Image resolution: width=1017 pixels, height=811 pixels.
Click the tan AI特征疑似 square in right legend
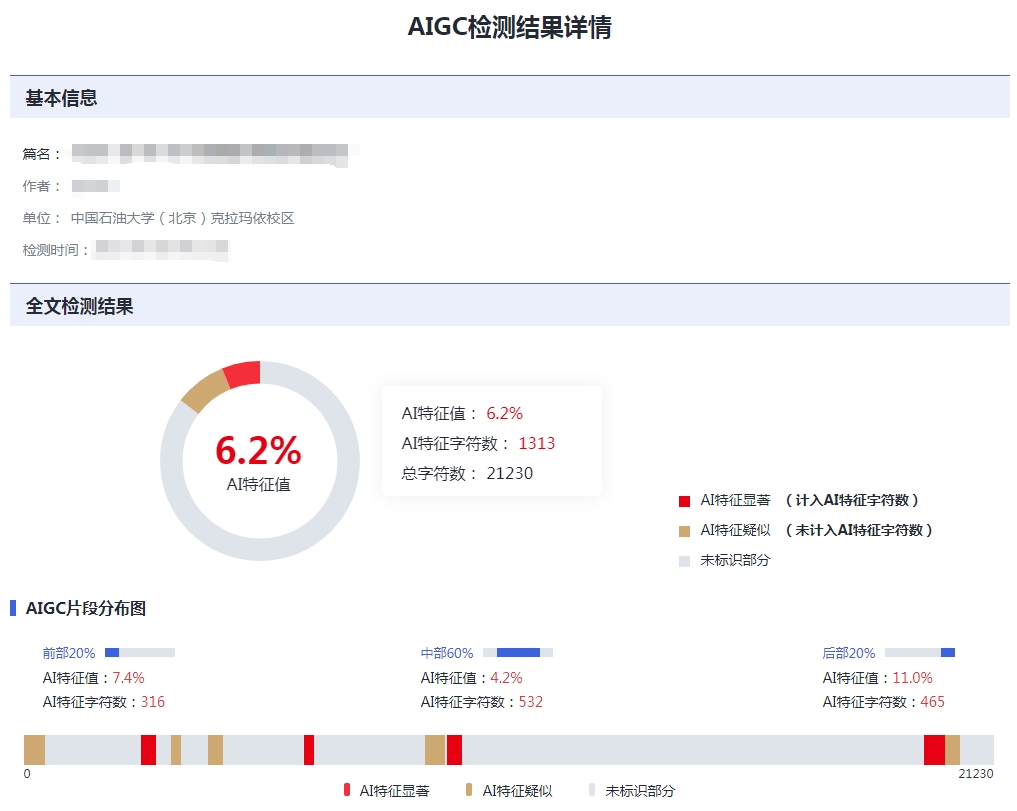684,531
